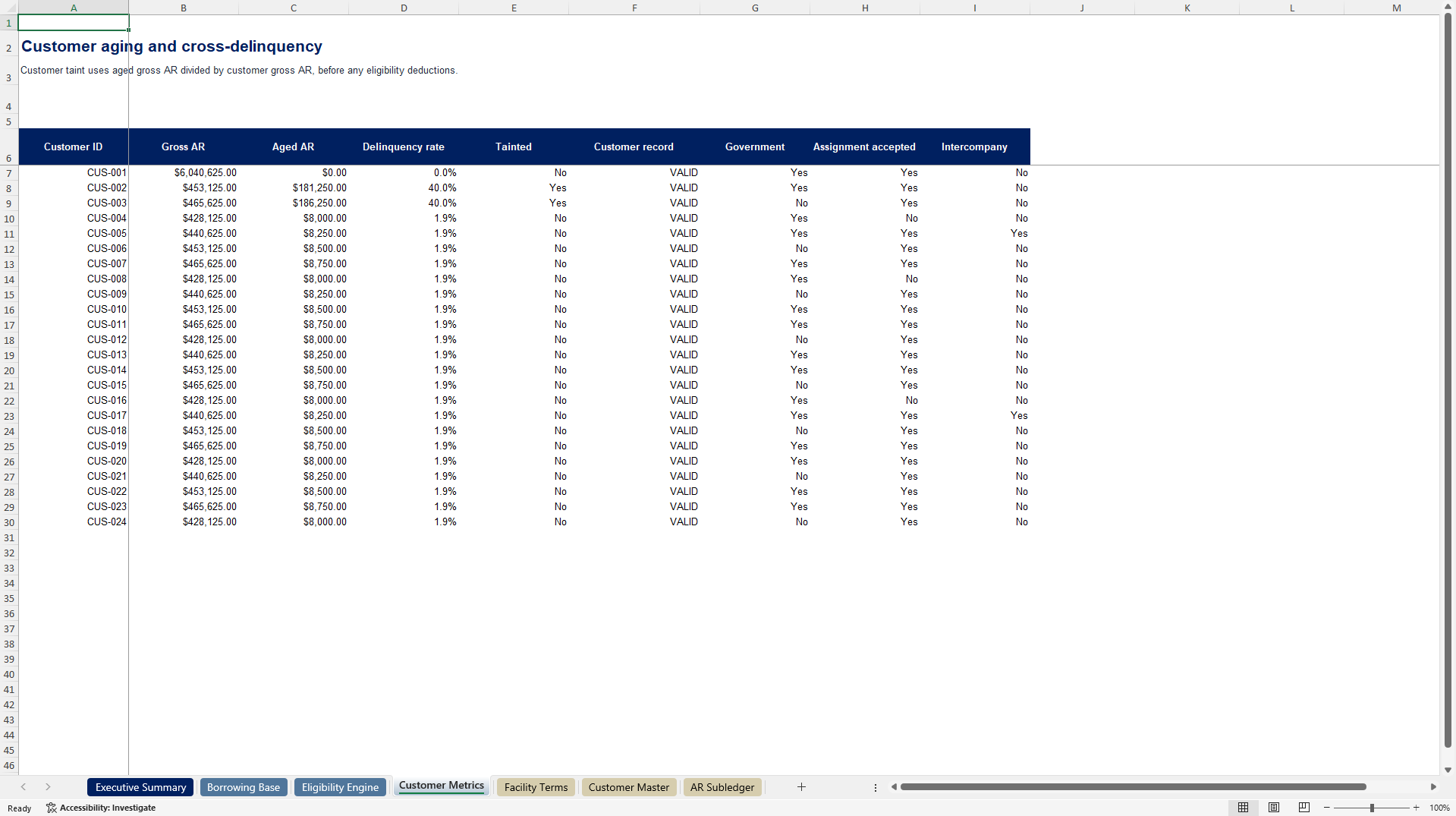Click the Government header cell
The width and height of the screenshot is (1456, 816).
click(755, 147)
